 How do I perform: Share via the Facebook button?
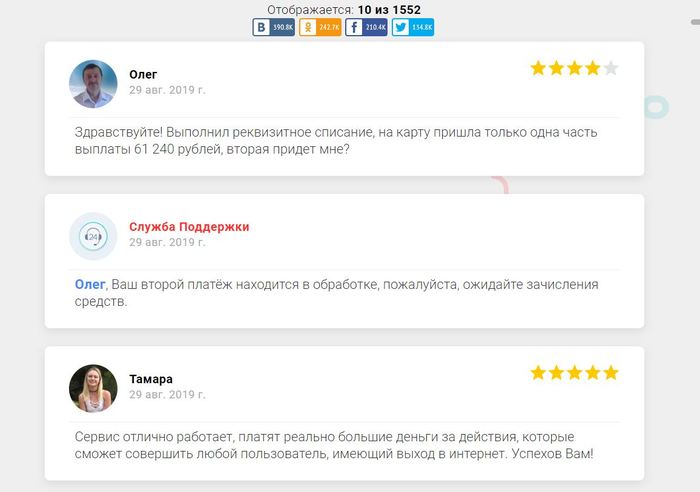click(x=366, y=27)
